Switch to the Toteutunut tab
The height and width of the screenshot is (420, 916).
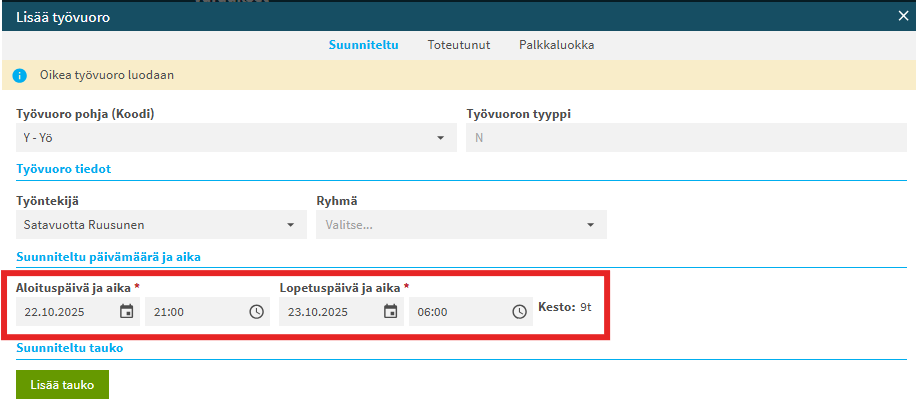click(x=459, y=45)
